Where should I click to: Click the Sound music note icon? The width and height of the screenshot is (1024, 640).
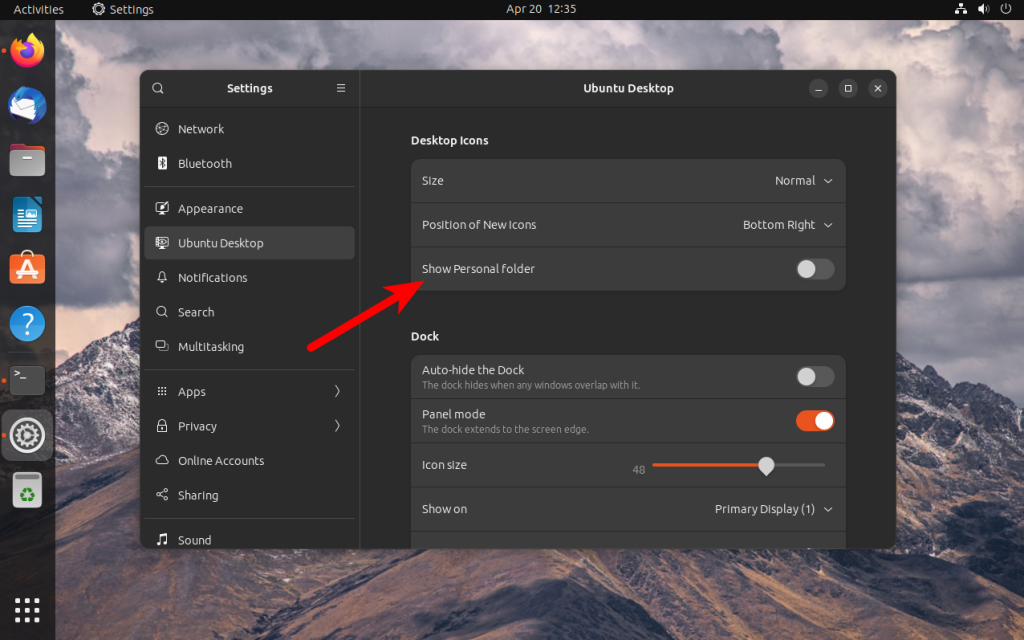coord(162,540)
